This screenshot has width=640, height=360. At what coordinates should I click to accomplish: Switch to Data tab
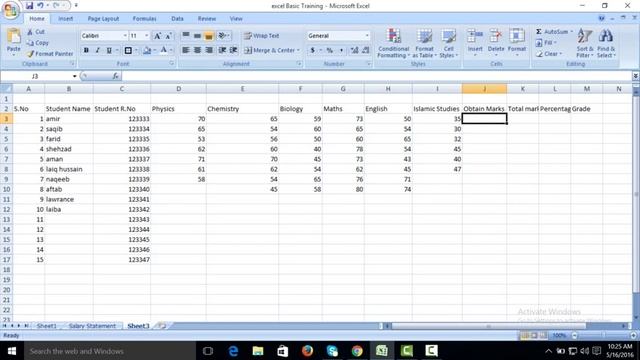pos(177,19)
